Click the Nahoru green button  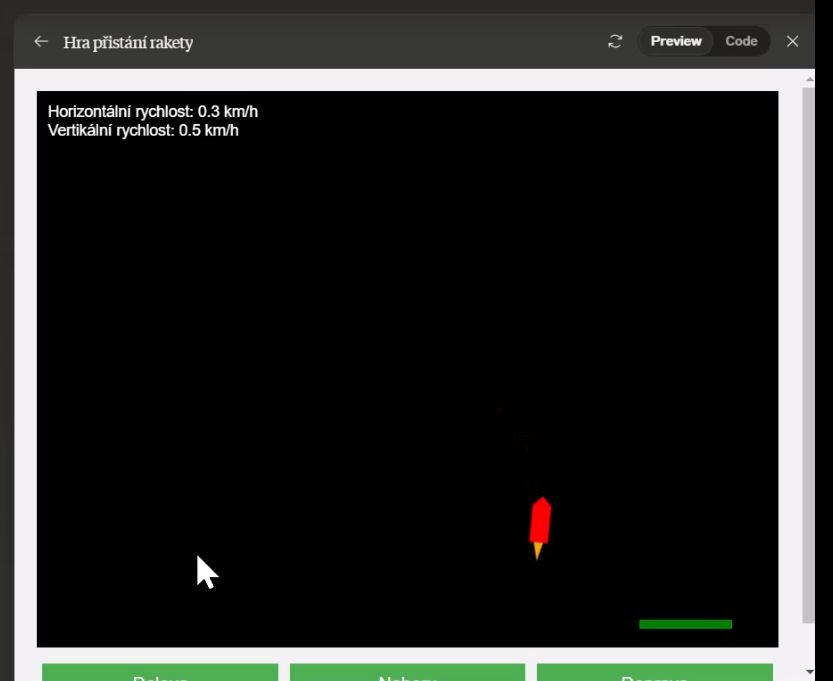pos(407,672)
